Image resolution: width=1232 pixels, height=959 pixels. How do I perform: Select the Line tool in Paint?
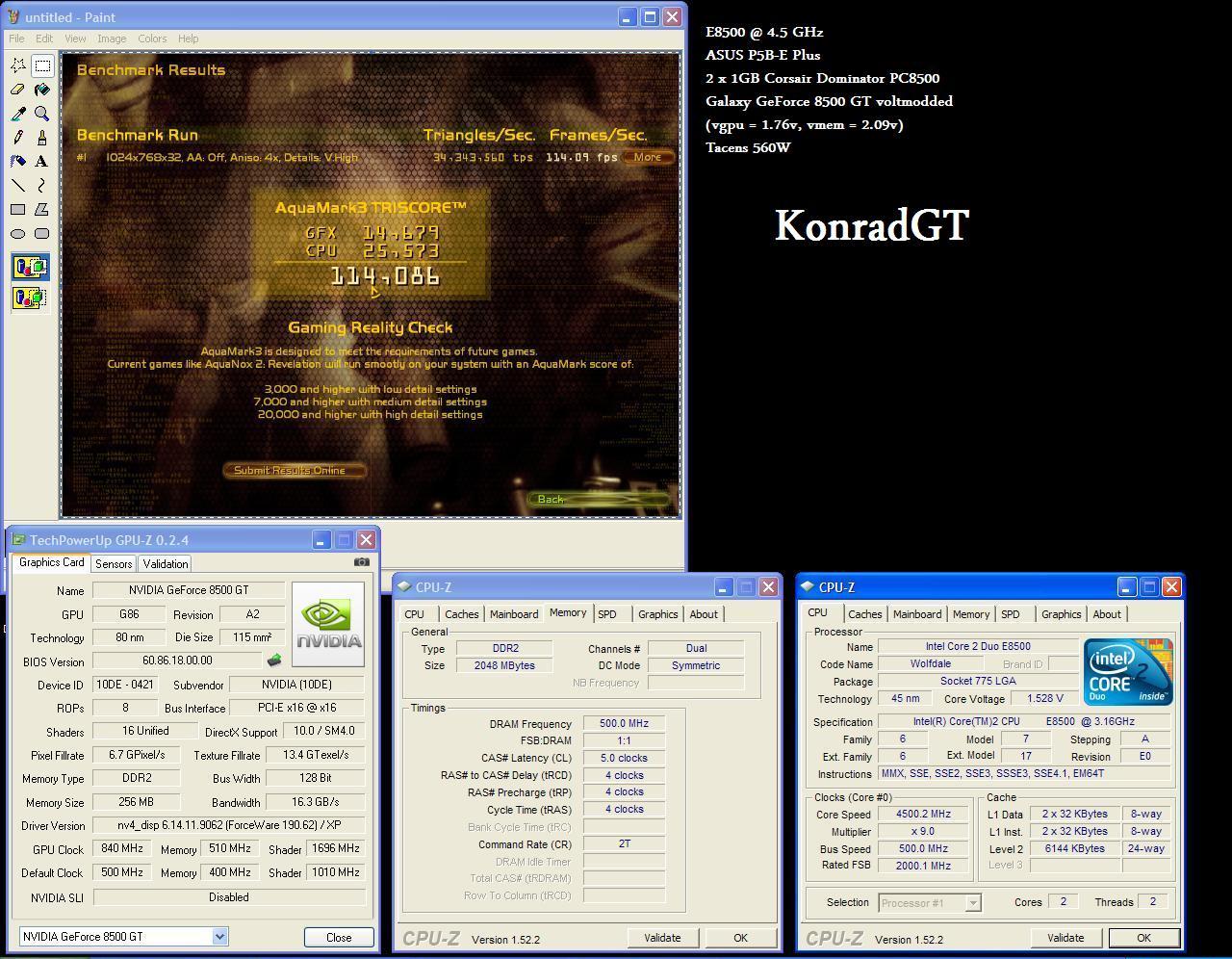pyautogui.click(x=18, y=186)
